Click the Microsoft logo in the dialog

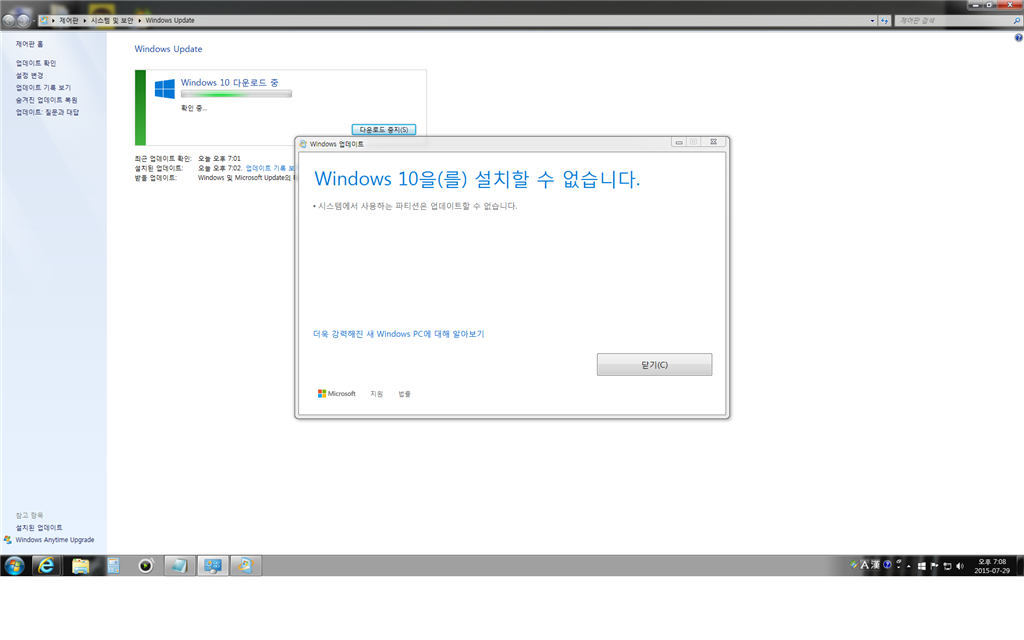coord(336,394)
